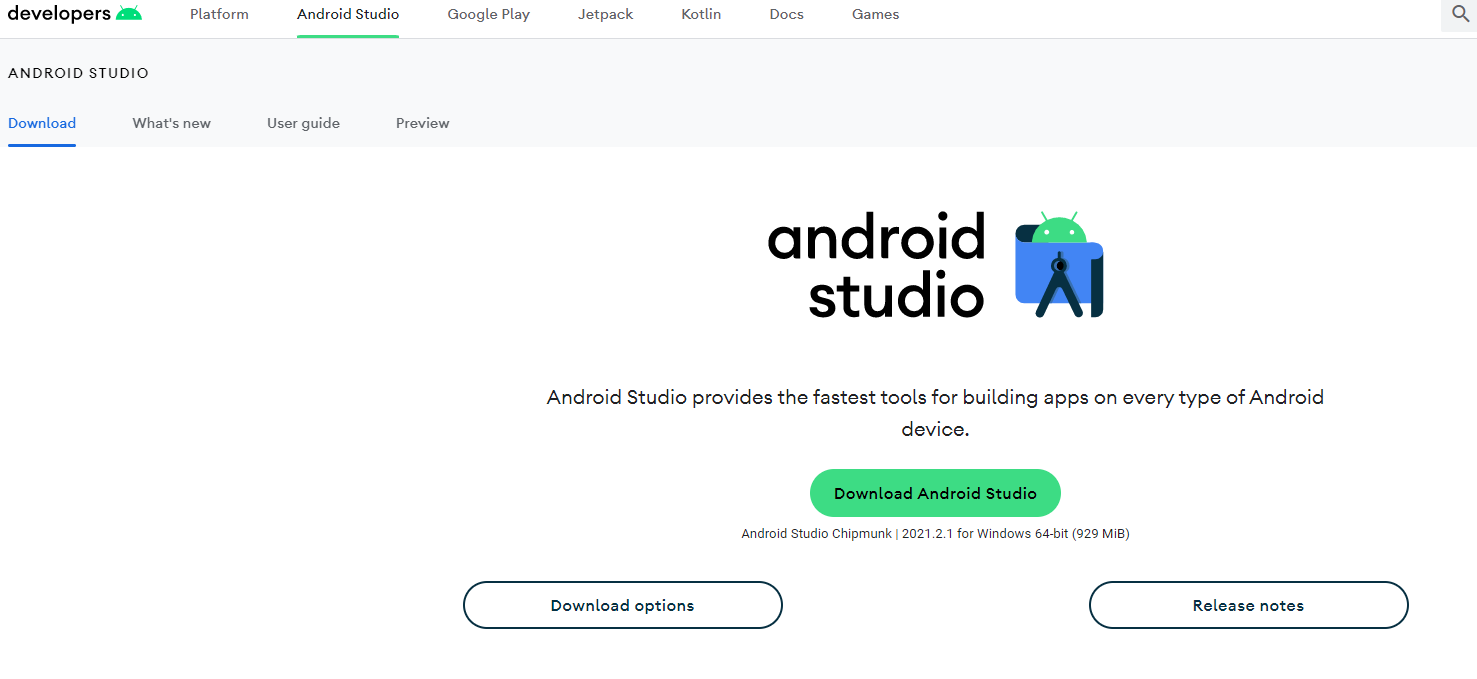Click the green Download Android Studio button

935,493
